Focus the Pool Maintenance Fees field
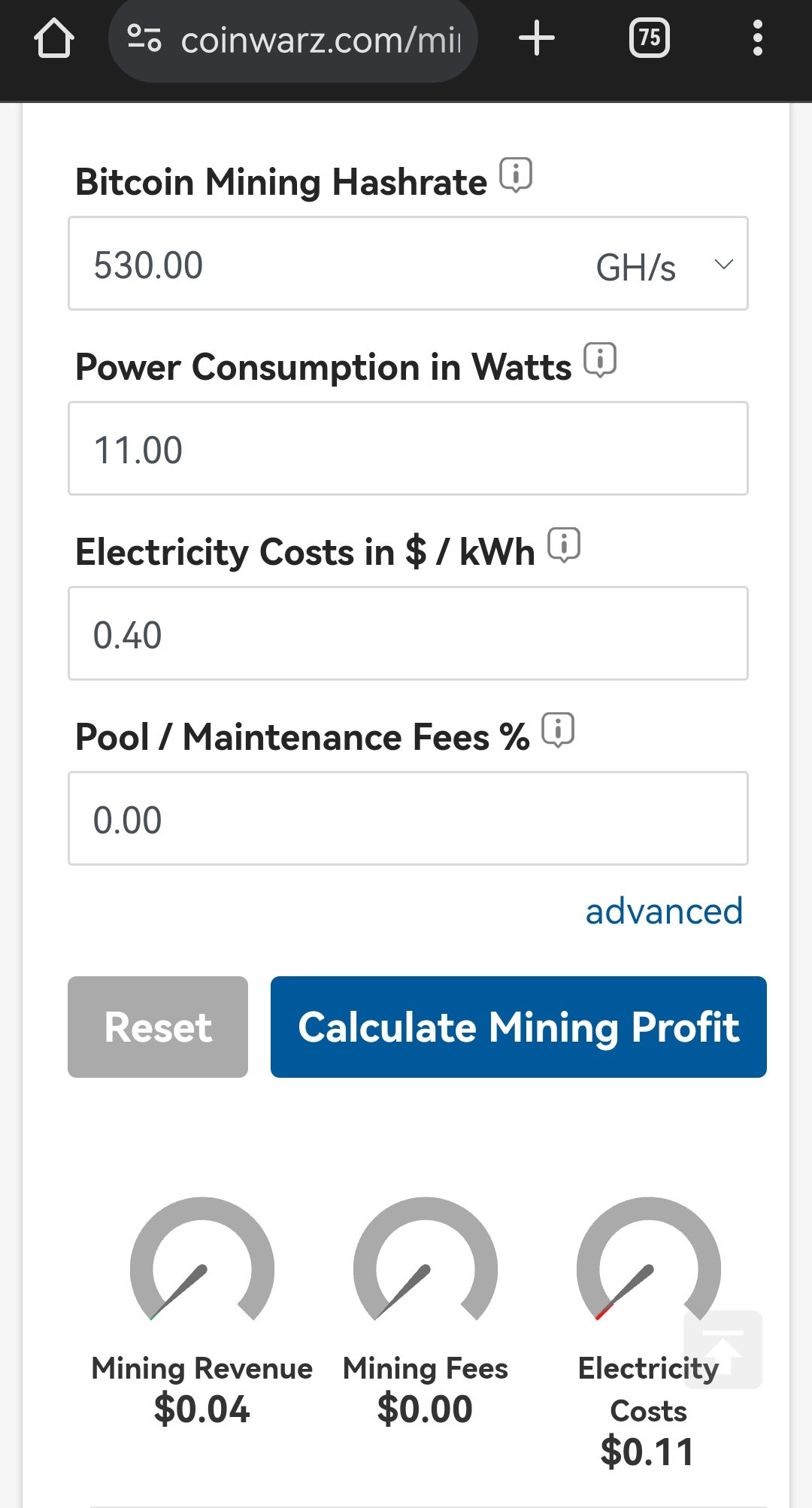 [408, 818]
